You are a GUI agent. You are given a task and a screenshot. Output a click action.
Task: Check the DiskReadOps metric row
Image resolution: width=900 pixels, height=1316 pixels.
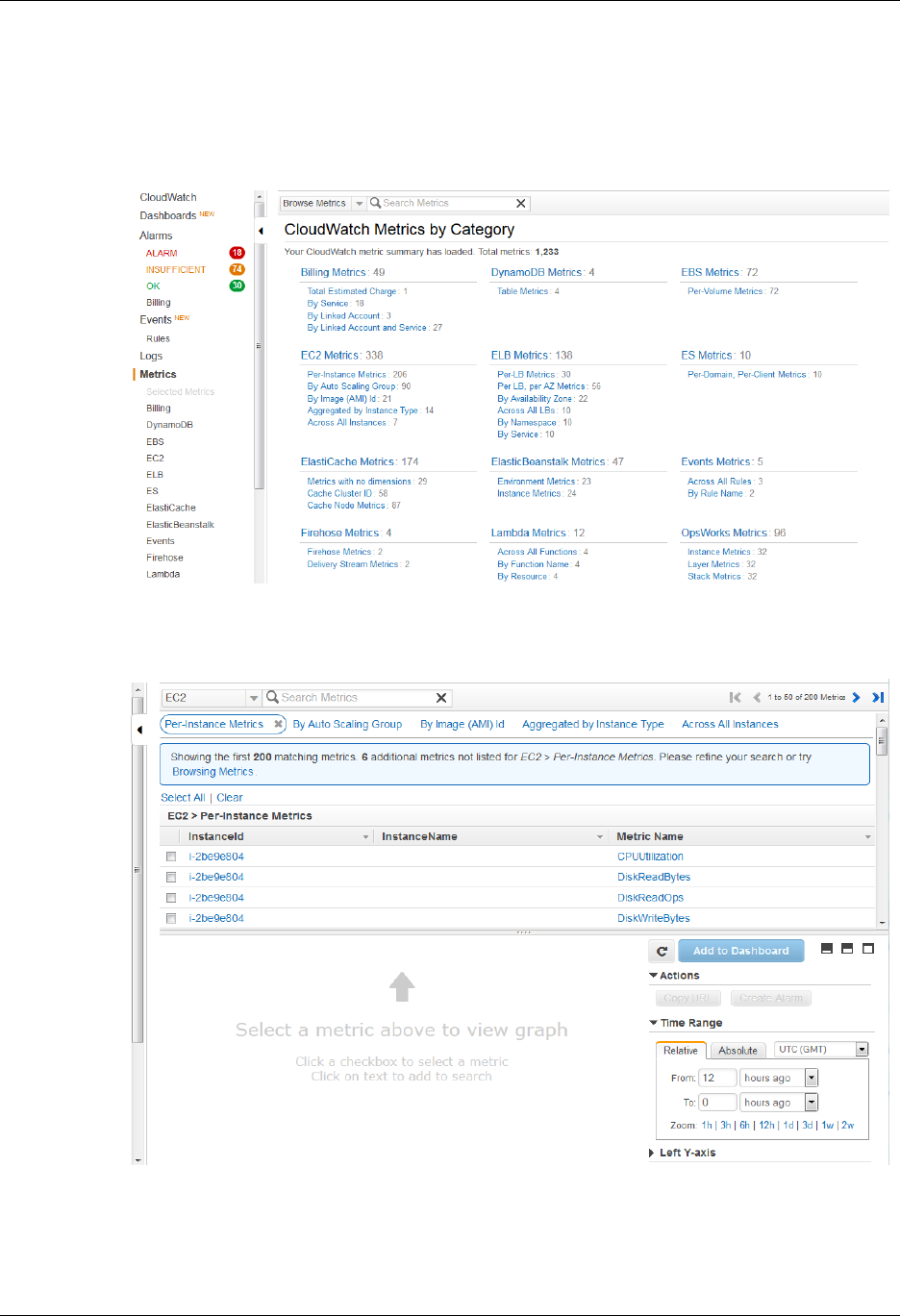(171, 898)
